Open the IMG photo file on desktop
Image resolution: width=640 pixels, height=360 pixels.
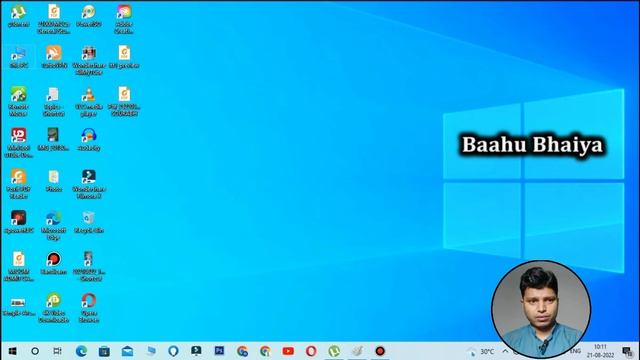point(53,140)
